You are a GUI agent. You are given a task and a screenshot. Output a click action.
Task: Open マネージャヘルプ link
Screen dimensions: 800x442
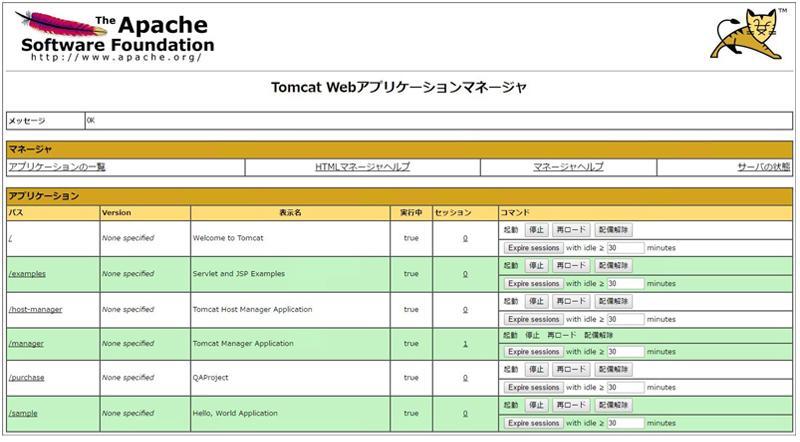coord(568,167)
